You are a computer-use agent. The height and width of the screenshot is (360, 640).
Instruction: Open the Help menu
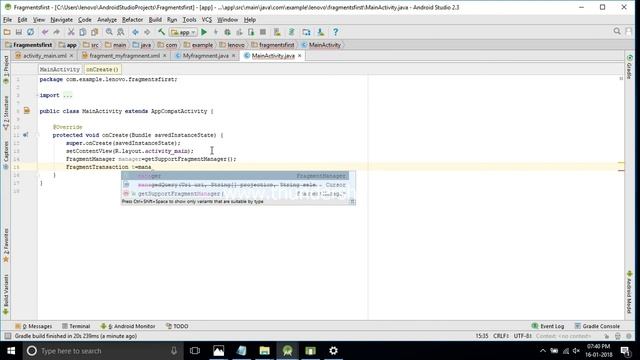(x=250, y=20)
